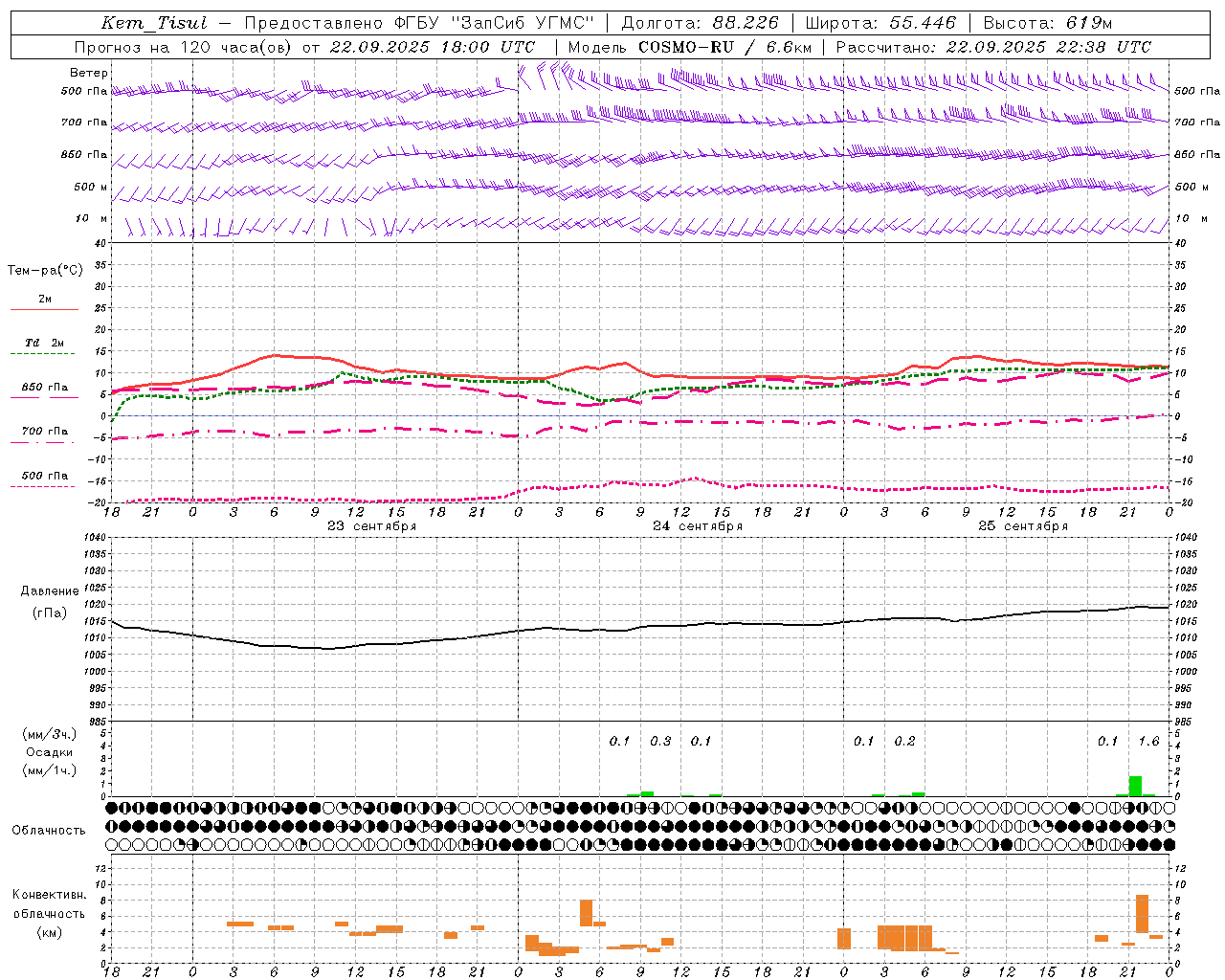
Task: Click the 10 м wind level label on left
Action: 92,219
